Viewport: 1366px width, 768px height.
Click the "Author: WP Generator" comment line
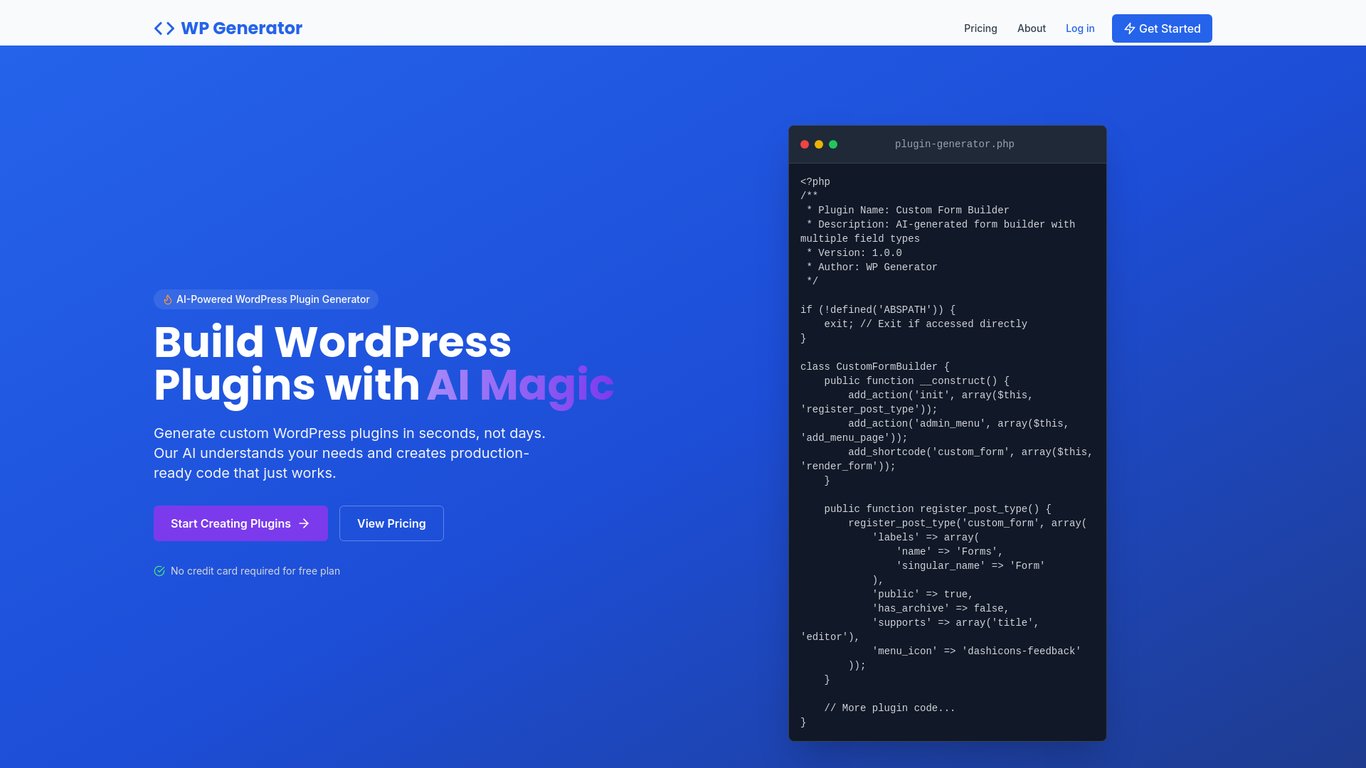pos(872,267)
